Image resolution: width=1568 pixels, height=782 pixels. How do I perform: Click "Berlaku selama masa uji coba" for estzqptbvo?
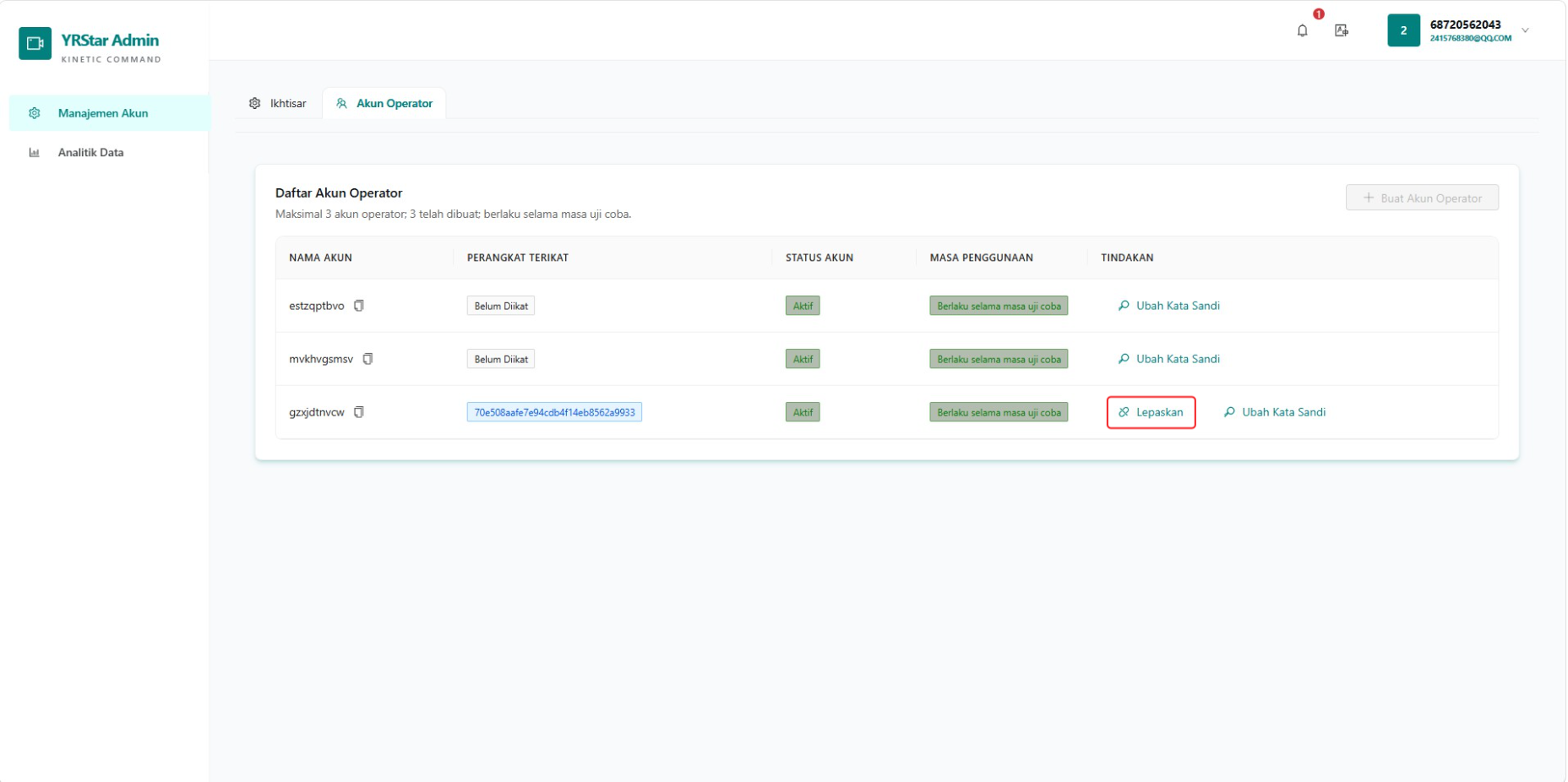pos(999,306)
